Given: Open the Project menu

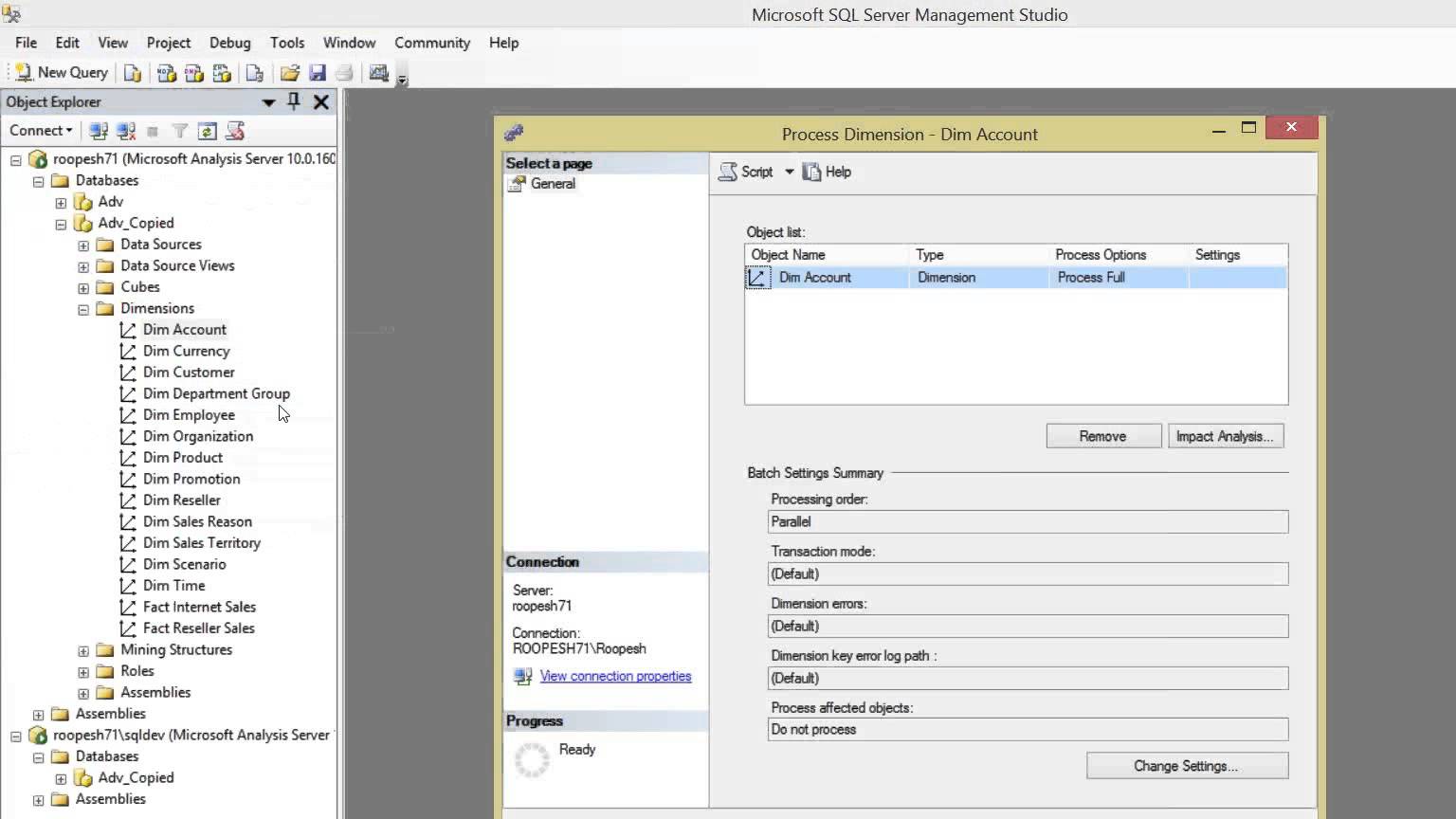Looking at the screenshot, I should [x=169, y=43].
